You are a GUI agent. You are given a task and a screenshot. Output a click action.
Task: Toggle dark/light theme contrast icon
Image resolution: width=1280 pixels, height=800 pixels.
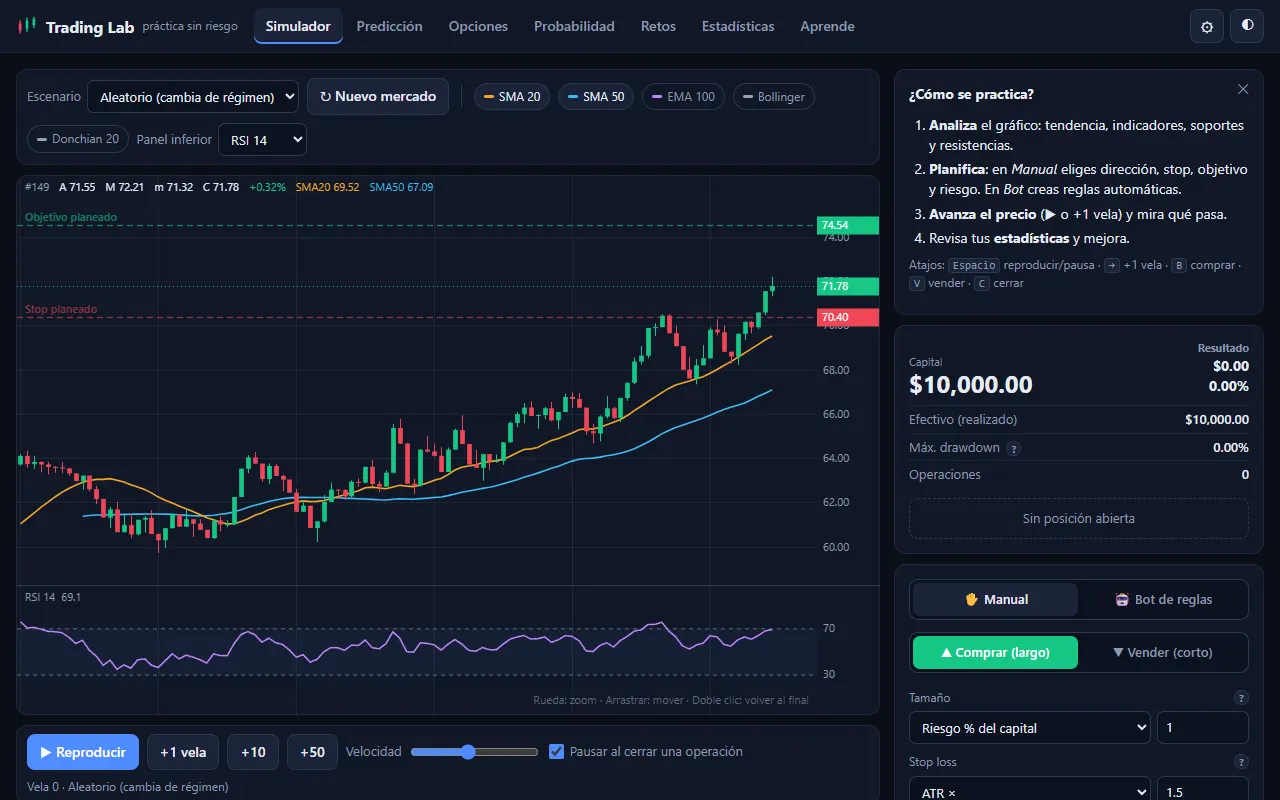click(x=1247, y=26)
